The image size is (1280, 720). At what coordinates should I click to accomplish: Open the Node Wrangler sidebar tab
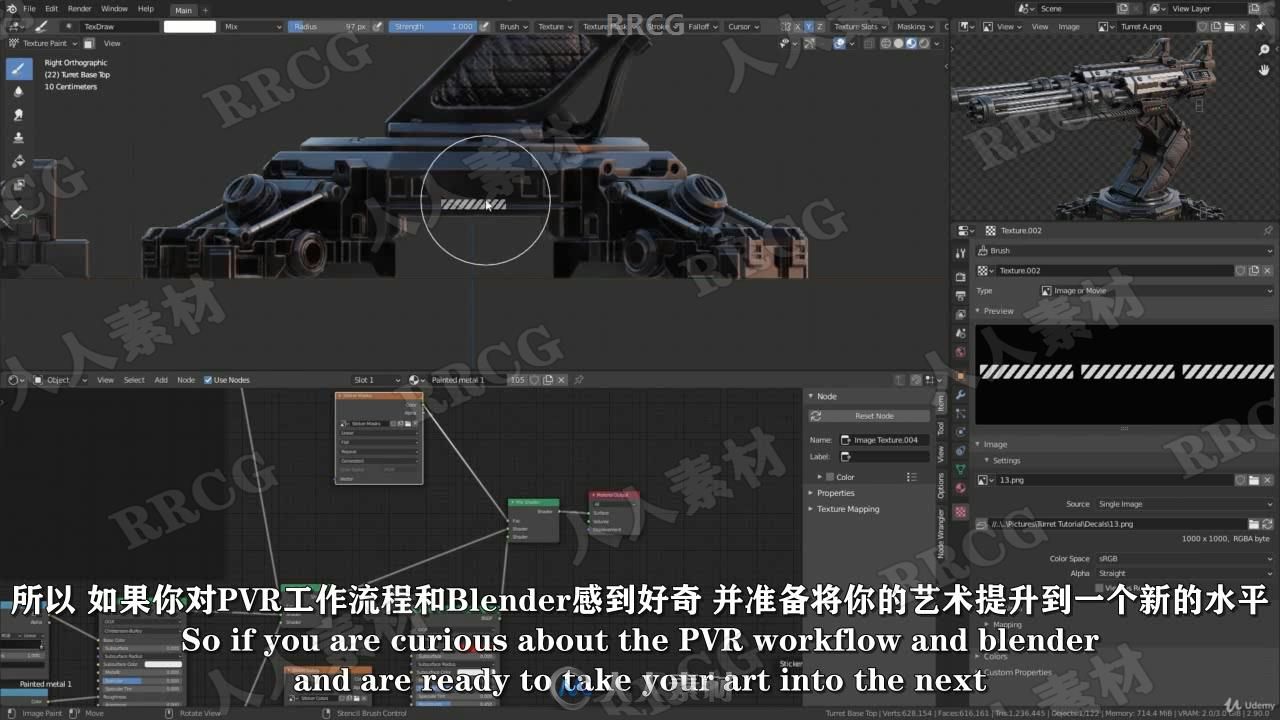point(940,533)
